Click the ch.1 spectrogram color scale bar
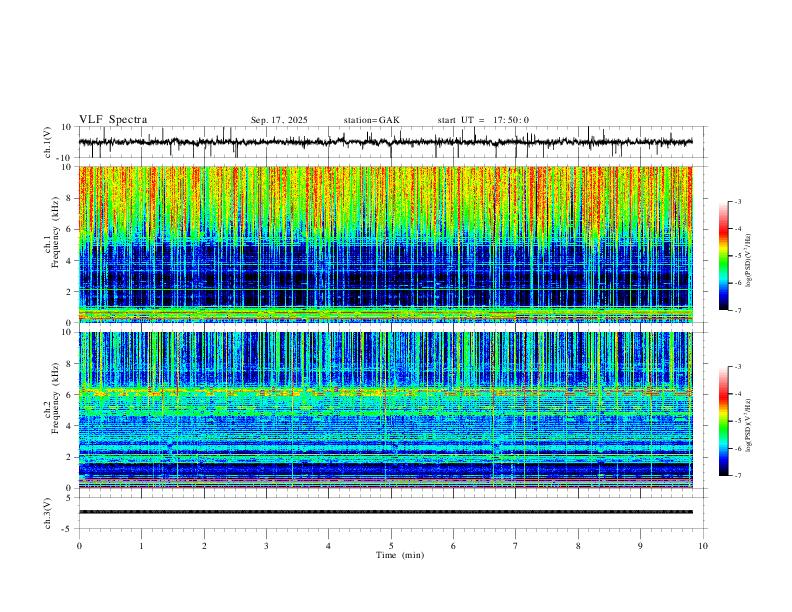792x612 pixels. [x=723, y=256]
